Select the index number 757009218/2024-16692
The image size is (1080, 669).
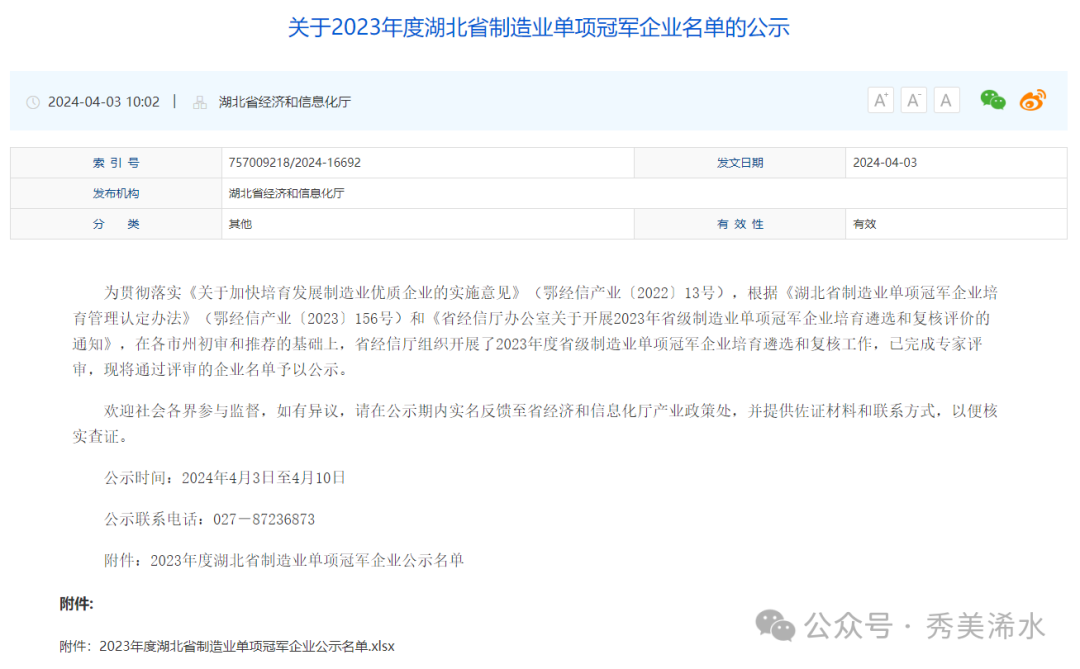294,163
